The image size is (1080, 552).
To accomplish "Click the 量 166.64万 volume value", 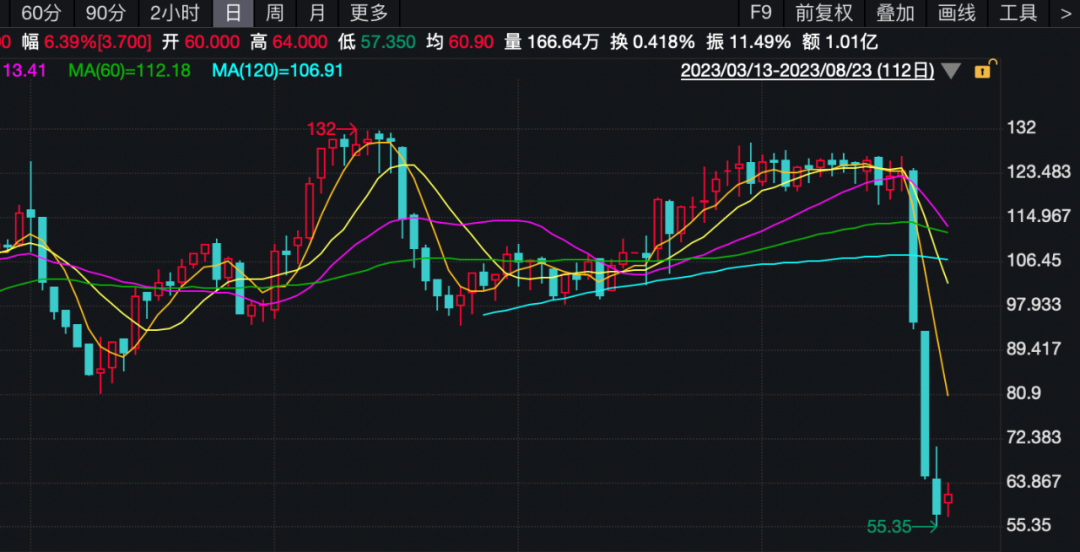I will click(x=552, y=42).
